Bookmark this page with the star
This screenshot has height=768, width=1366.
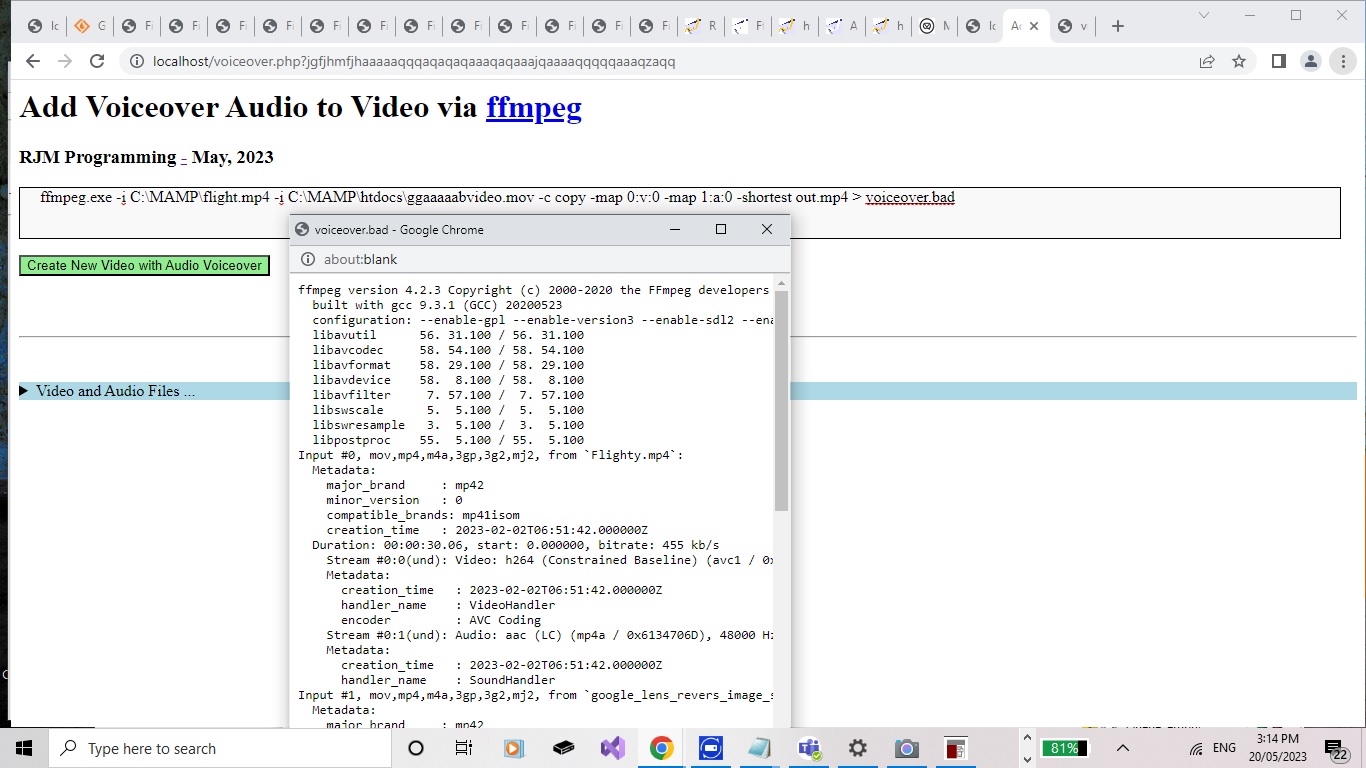tap(1239, 61)
